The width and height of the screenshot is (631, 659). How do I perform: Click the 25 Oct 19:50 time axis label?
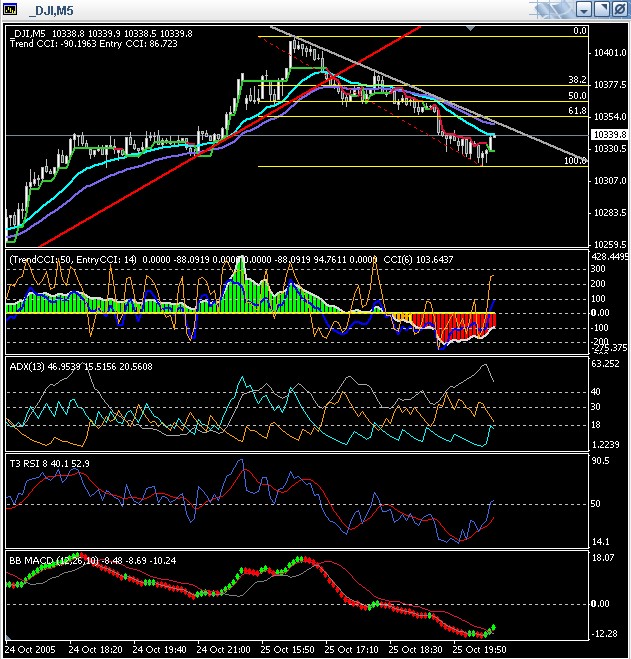[479, 649]
